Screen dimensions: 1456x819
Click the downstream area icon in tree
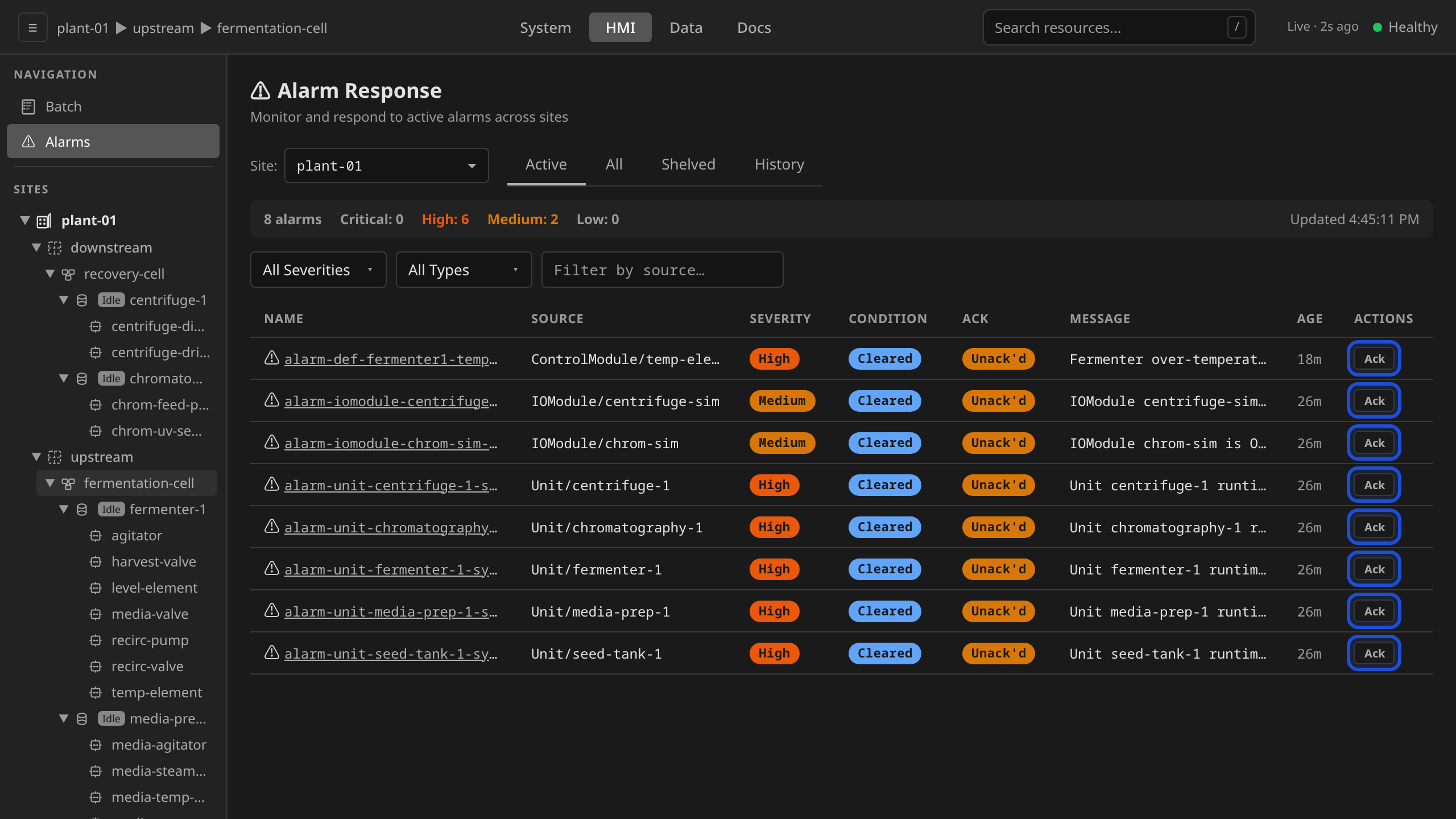pos(55,248)
